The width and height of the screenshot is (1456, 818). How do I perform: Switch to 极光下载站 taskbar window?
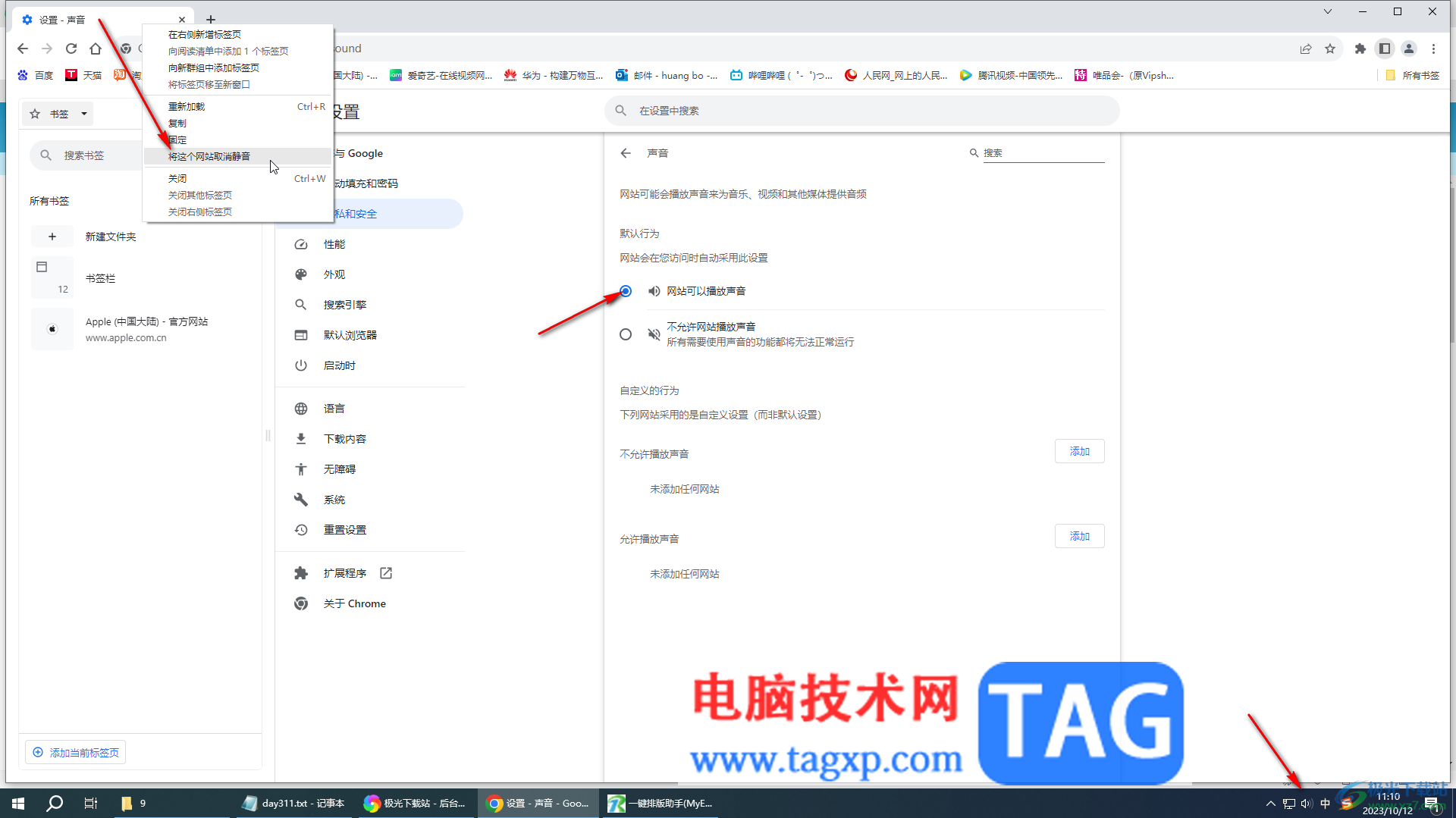click(416, 804)
